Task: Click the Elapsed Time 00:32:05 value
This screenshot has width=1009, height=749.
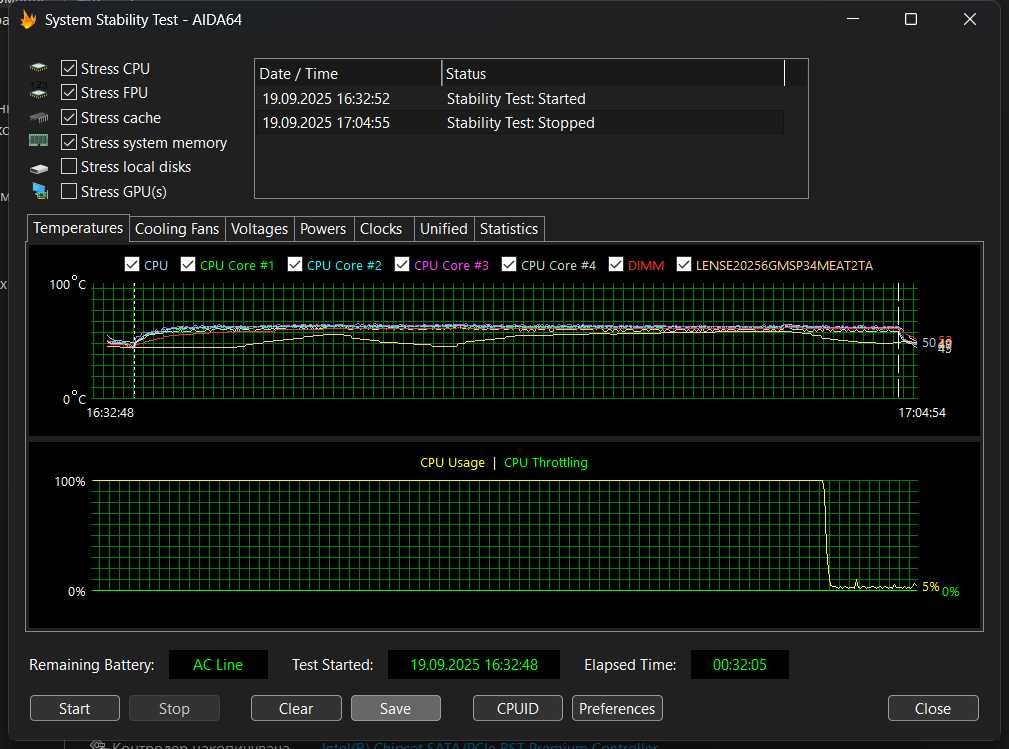Action: [x=740, y=665]
